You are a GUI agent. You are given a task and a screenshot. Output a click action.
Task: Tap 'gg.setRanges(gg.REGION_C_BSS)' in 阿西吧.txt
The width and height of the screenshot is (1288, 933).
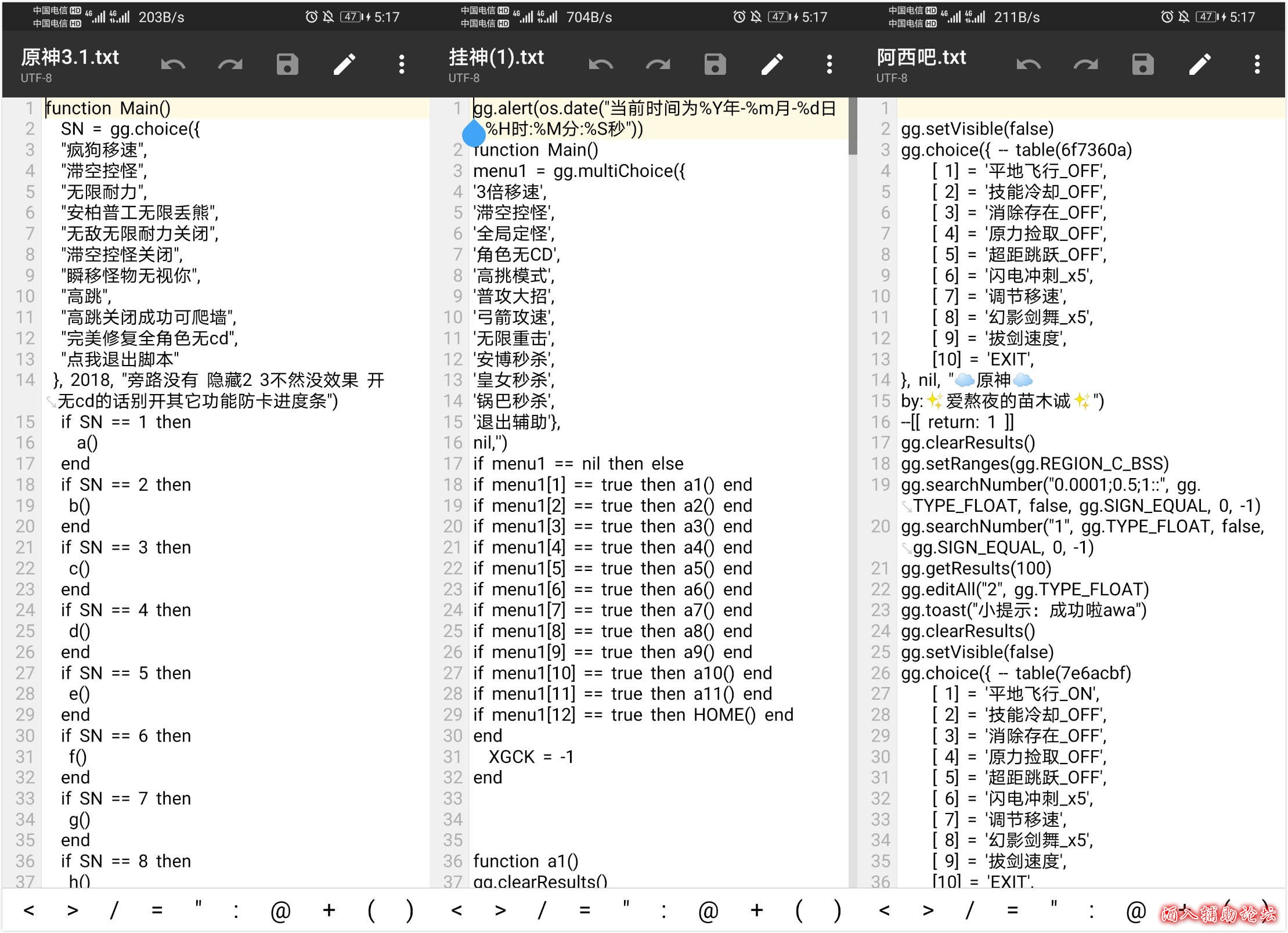pos(1035,464)
